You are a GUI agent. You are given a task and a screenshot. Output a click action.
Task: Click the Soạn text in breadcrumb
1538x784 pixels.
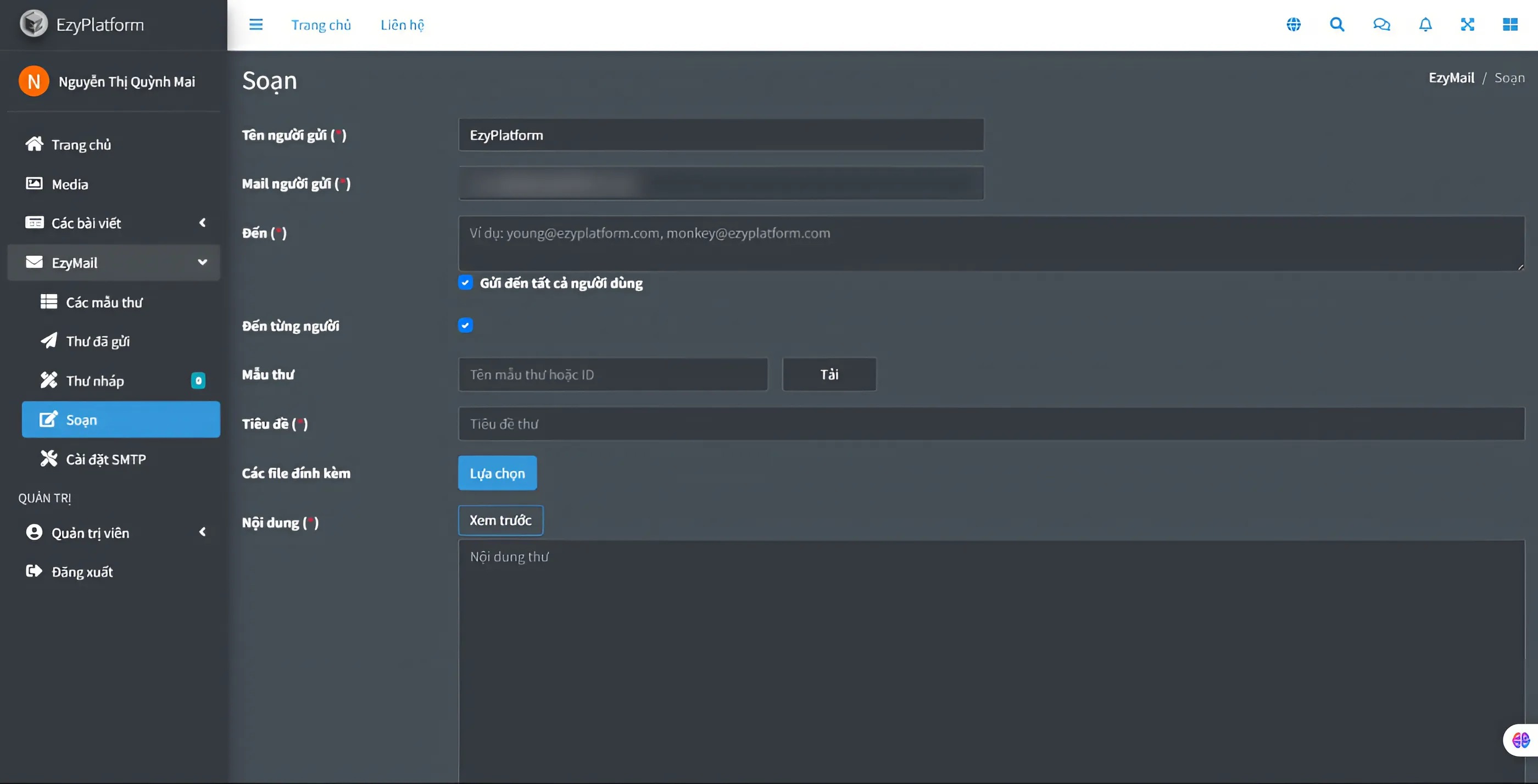click(1509, 77)
